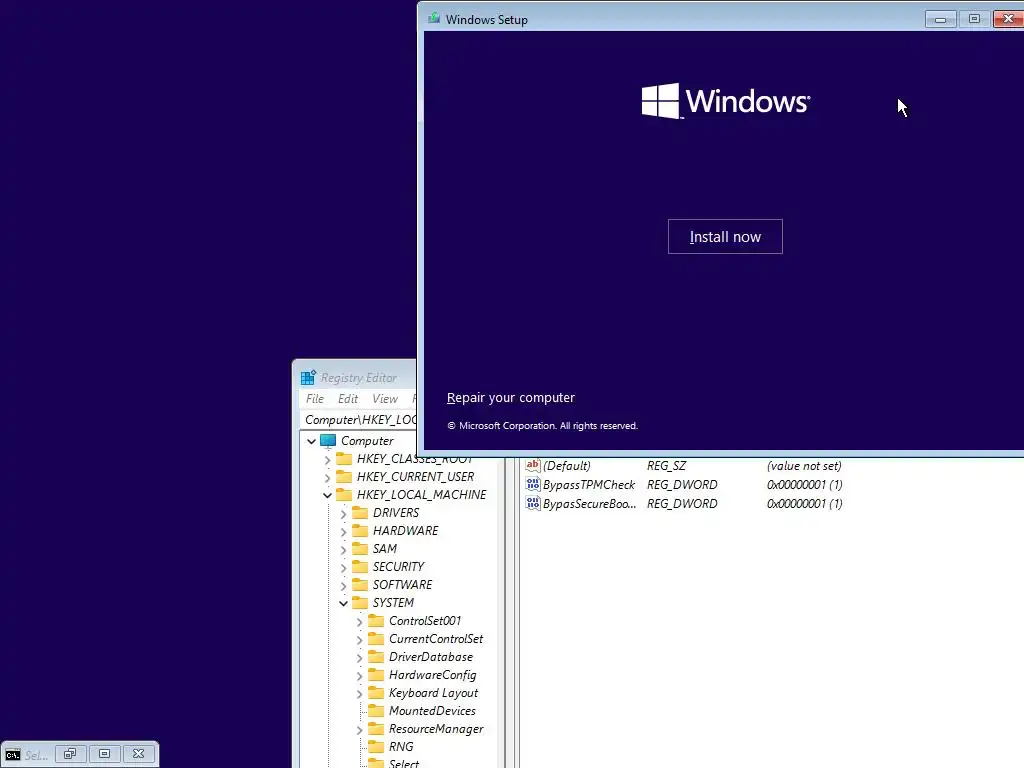Select ControlSet001 folder icon

[x=376, y=620]
